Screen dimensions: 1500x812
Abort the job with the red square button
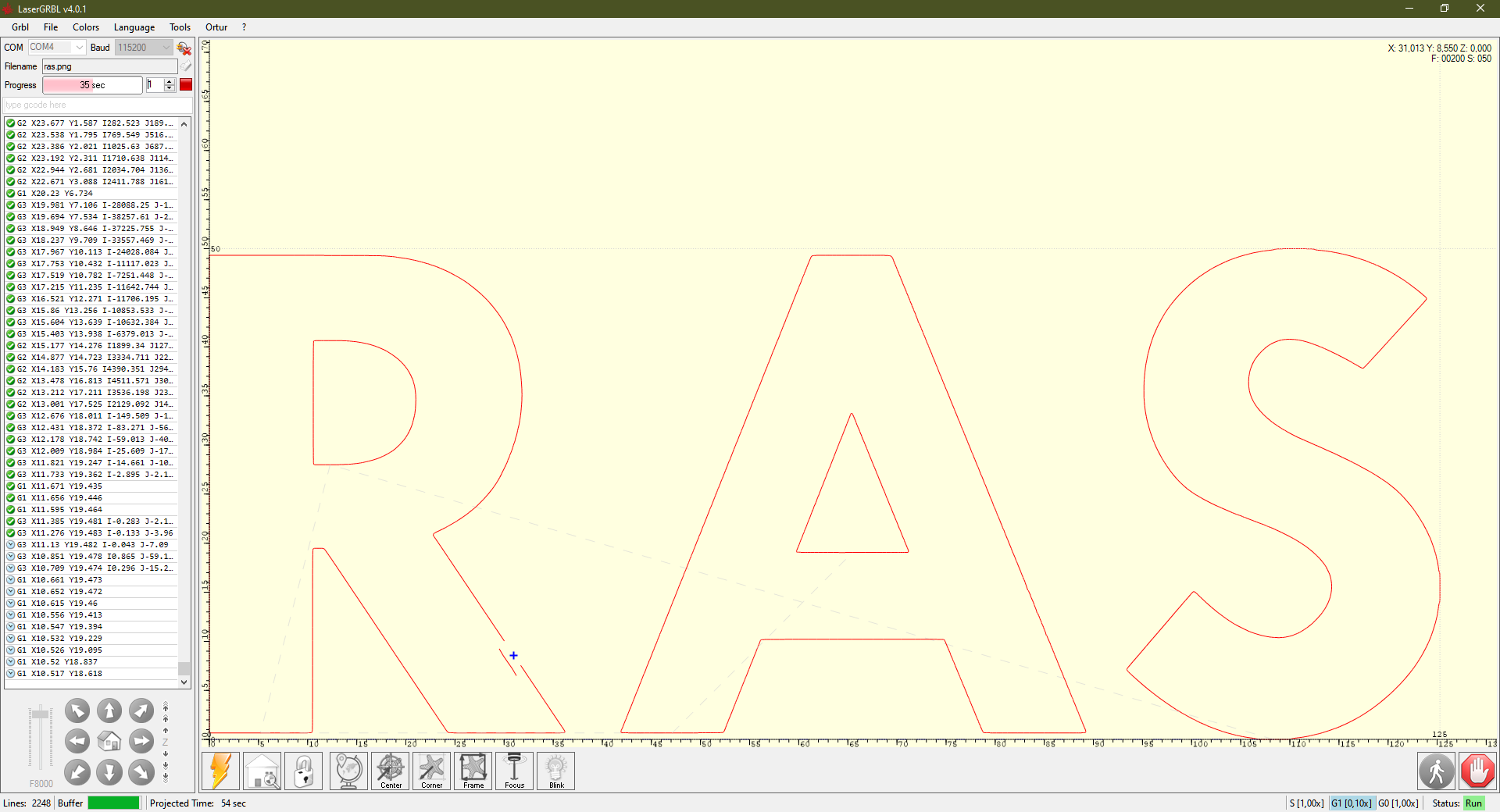point(186,85)
